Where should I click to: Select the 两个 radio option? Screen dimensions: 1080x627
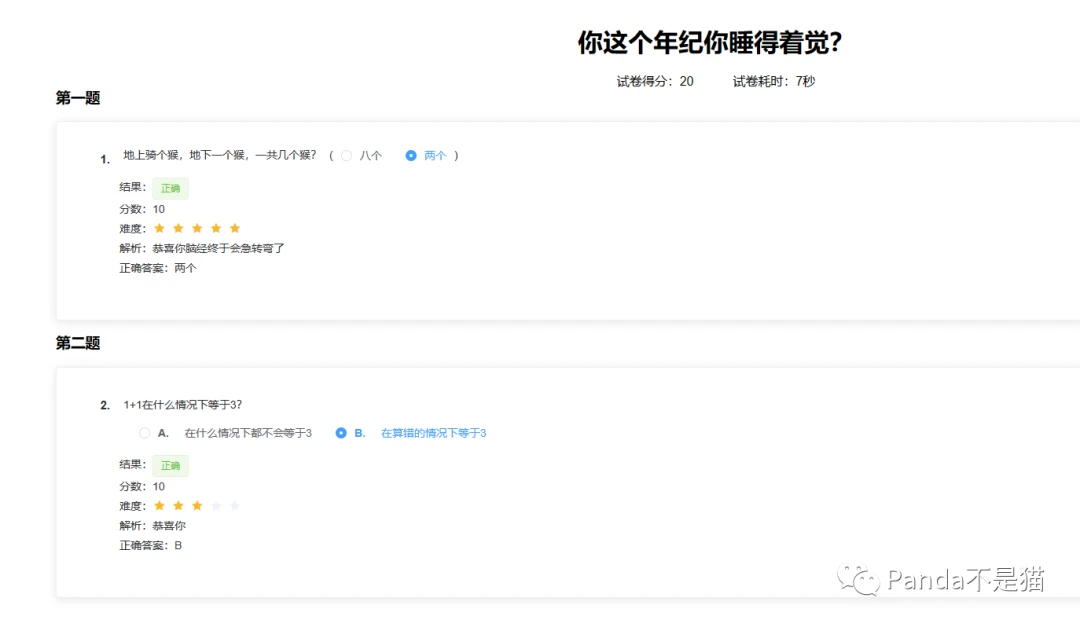411,156
